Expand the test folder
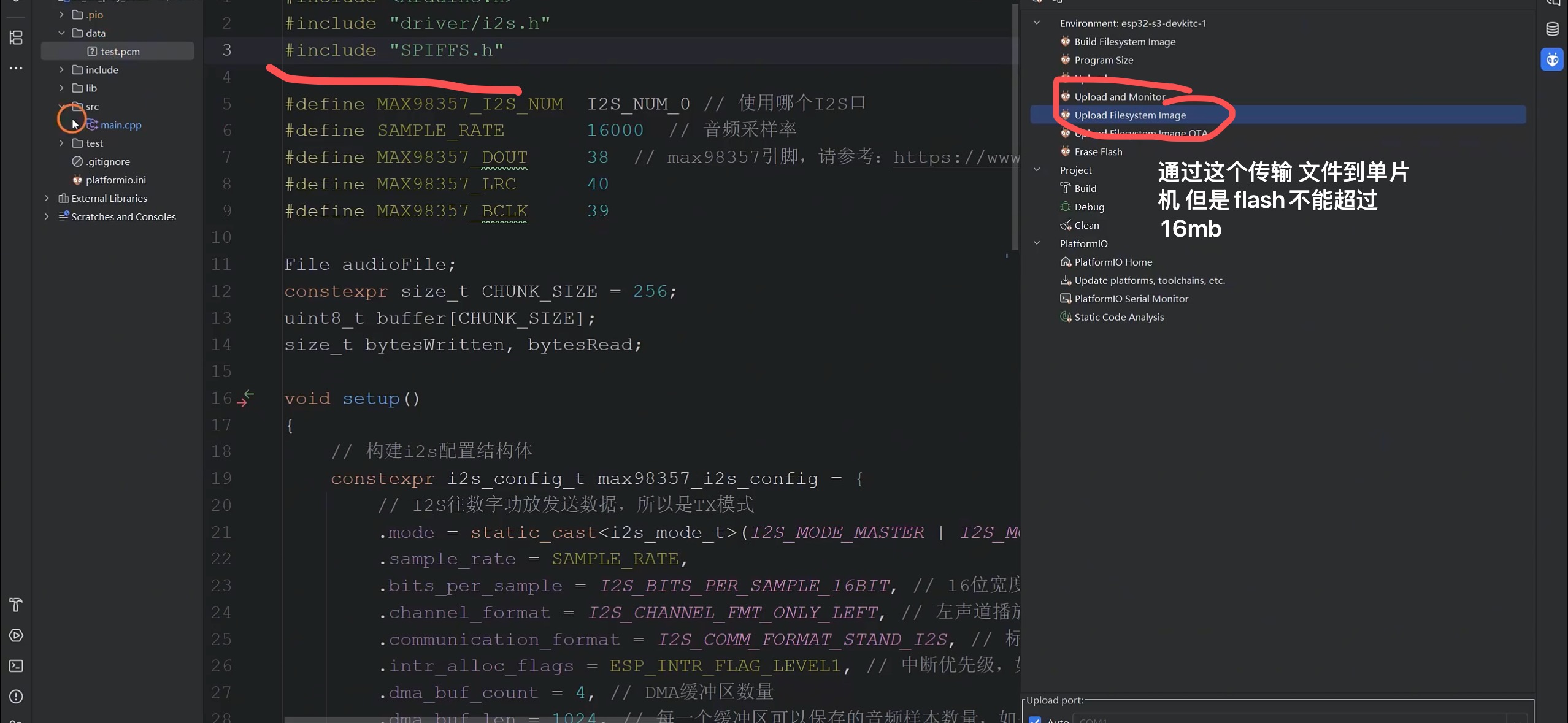This screenshot has height=723, width=1568. [x=61, y=143]
